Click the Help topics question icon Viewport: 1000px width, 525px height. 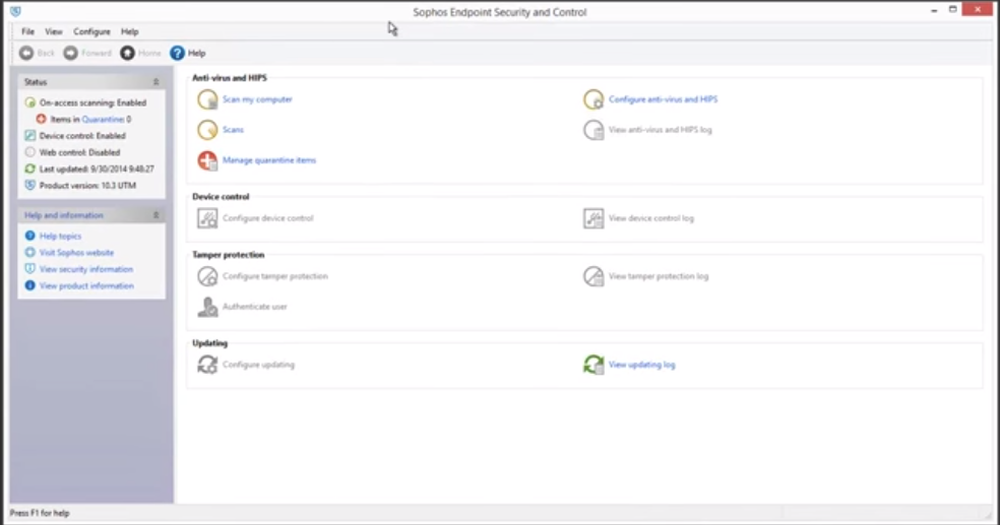[x=30, y=236]
